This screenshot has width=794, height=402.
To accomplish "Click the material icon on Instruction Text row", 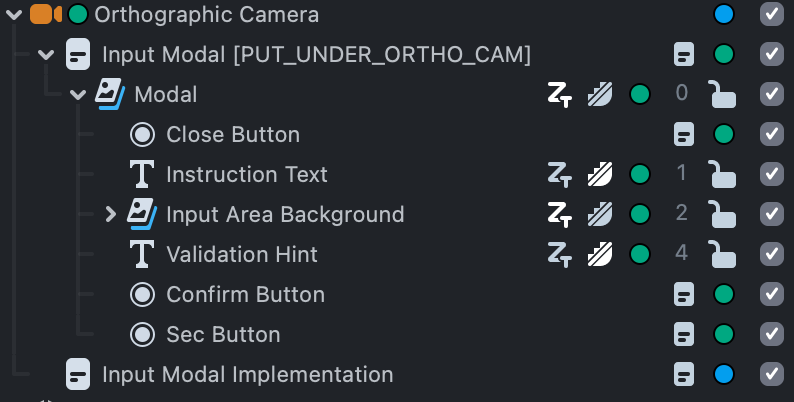I will point(599,175).
